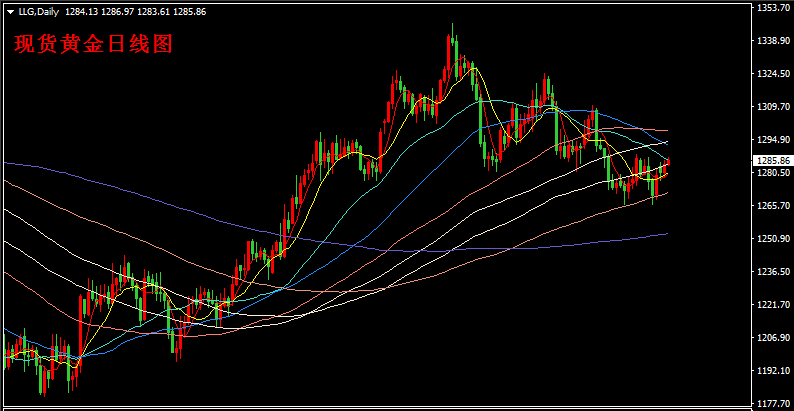Select the 1280.50 price axis label
The height and width of the screenshot is (411, 794).
pyautogui.click(x=772, y=173)
